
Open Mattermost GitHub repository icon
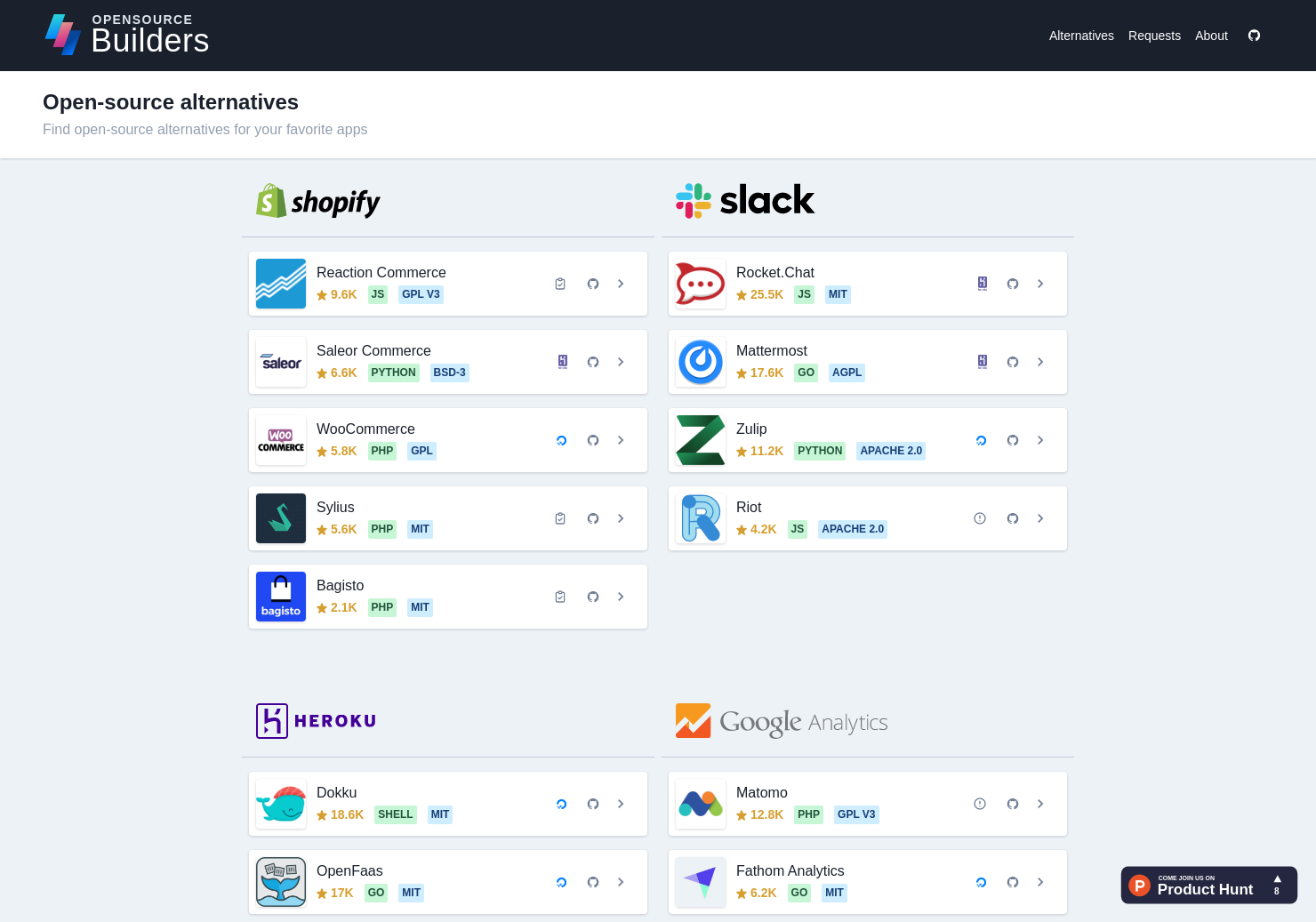point(1013,362)
